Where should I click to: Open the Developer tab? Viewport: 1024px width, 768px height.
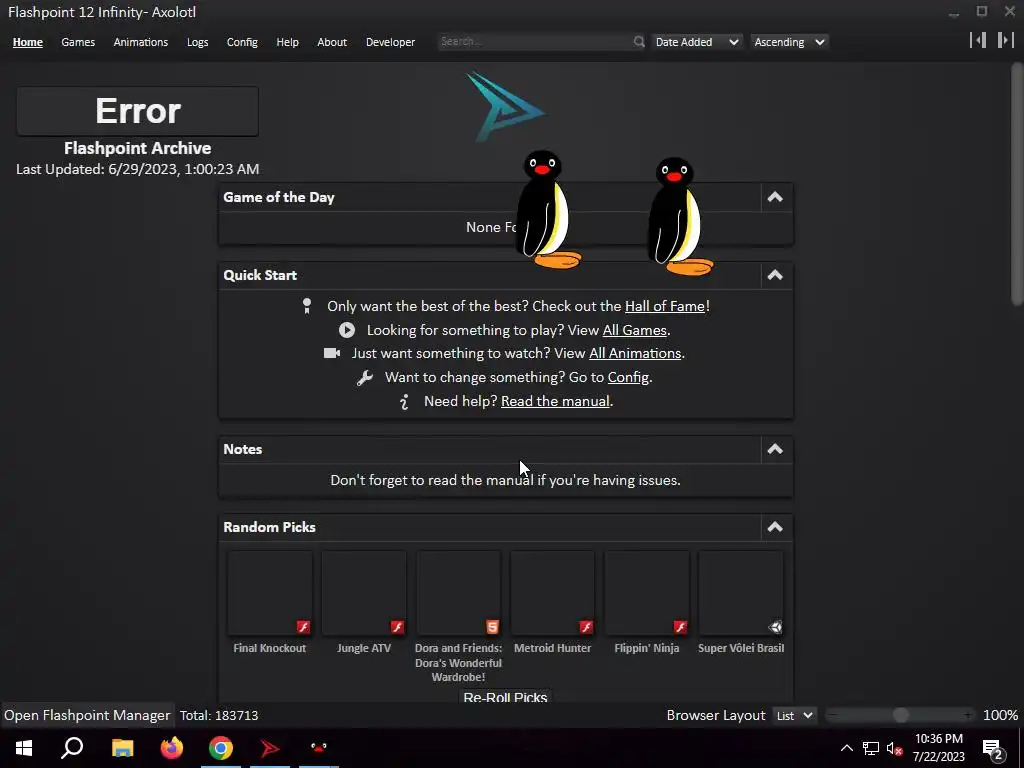tap(391, 42)
